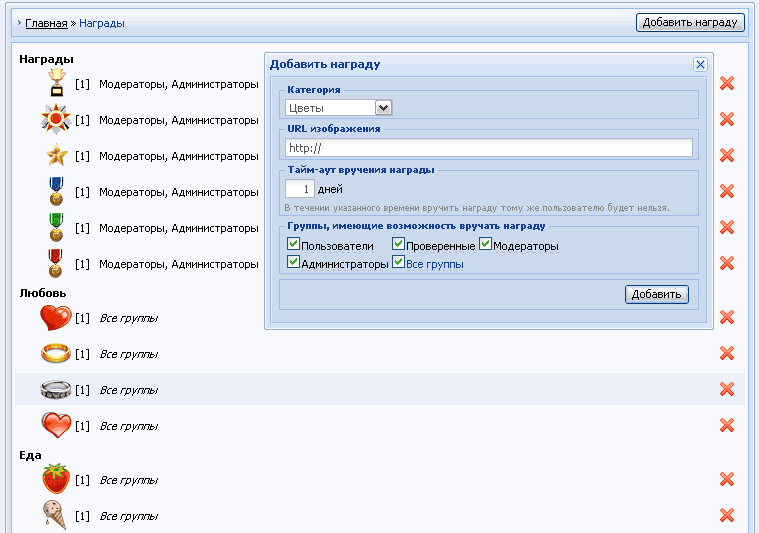Focus the timeout days number field
Image resolution: width=759 pixels, height=533 pixels.
[300, 188]
